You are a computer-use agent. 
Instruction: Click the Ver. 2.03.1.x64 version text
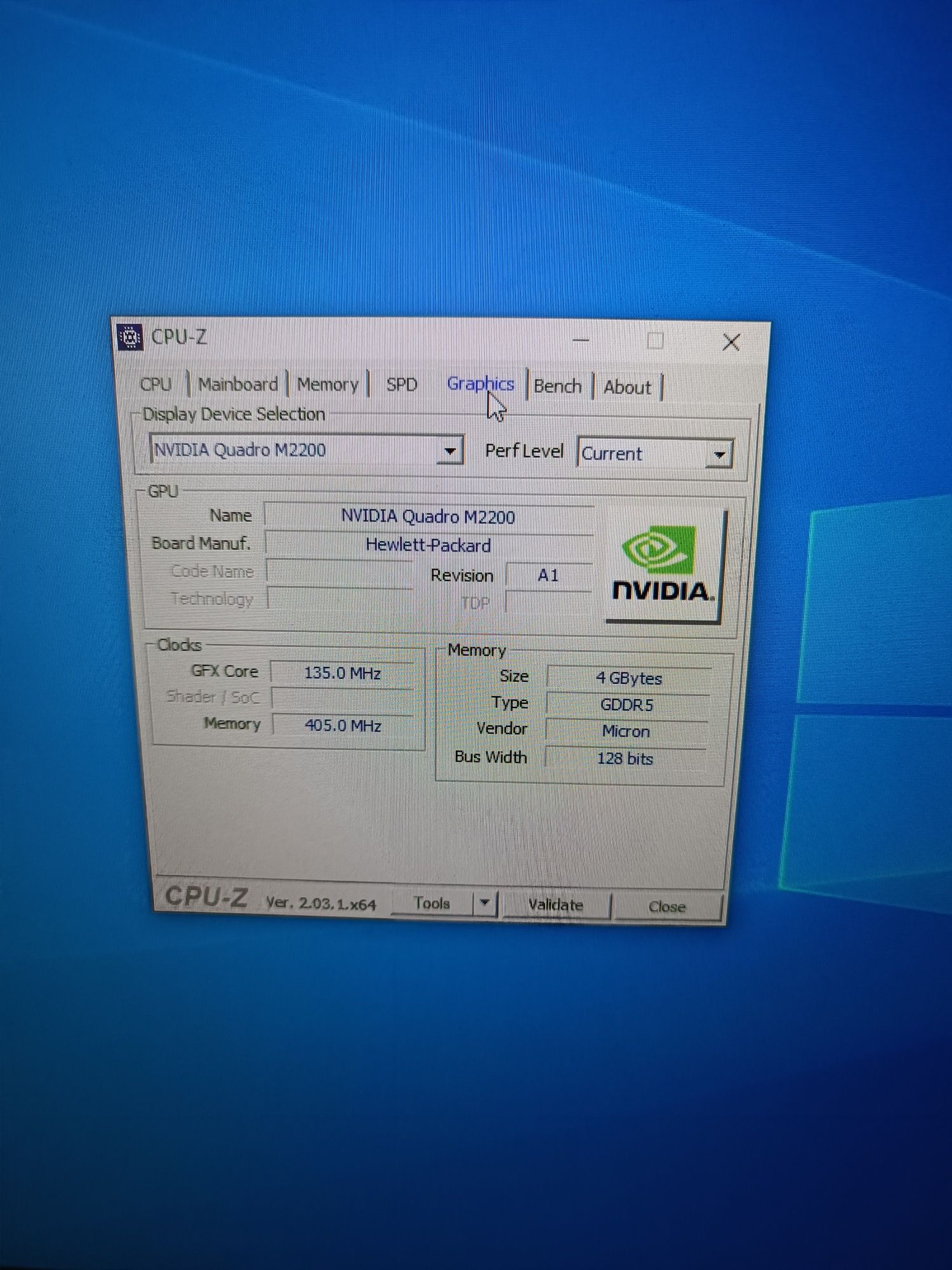coord(321,903)
